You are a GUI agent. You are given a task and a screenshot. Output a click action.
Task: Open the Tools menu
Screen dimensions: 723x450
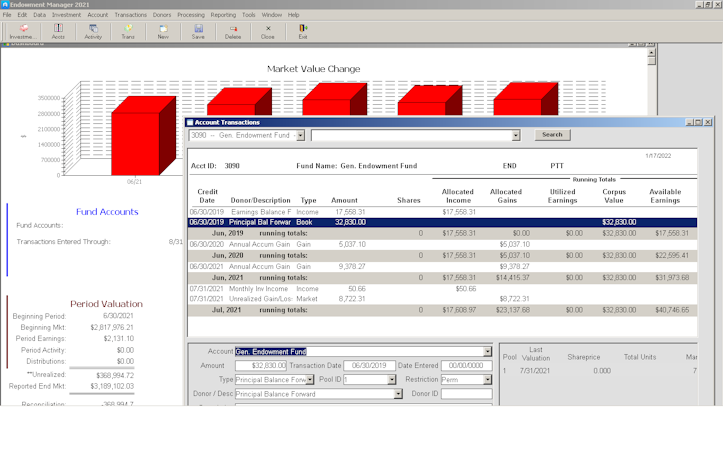click(x=249, y=15)
